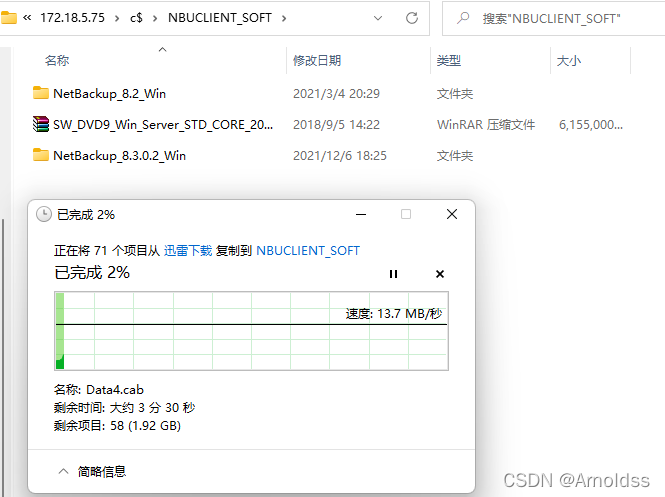Click the left pane vertical scrollbar
The width and height of the screenshot is (665, 497).
click(3, 356)
